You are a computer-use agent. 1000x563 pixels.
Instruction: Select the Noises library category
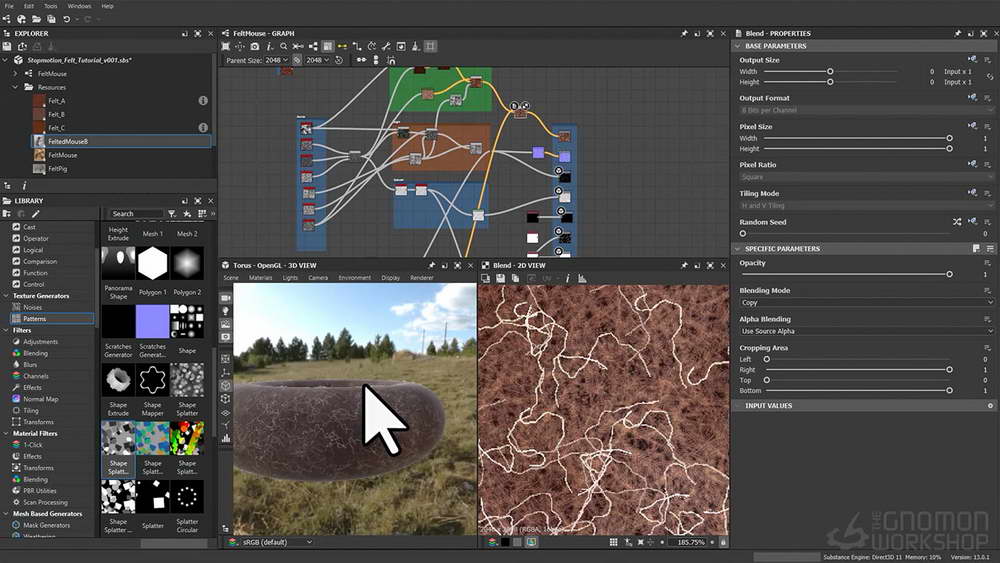pos(33,307)
